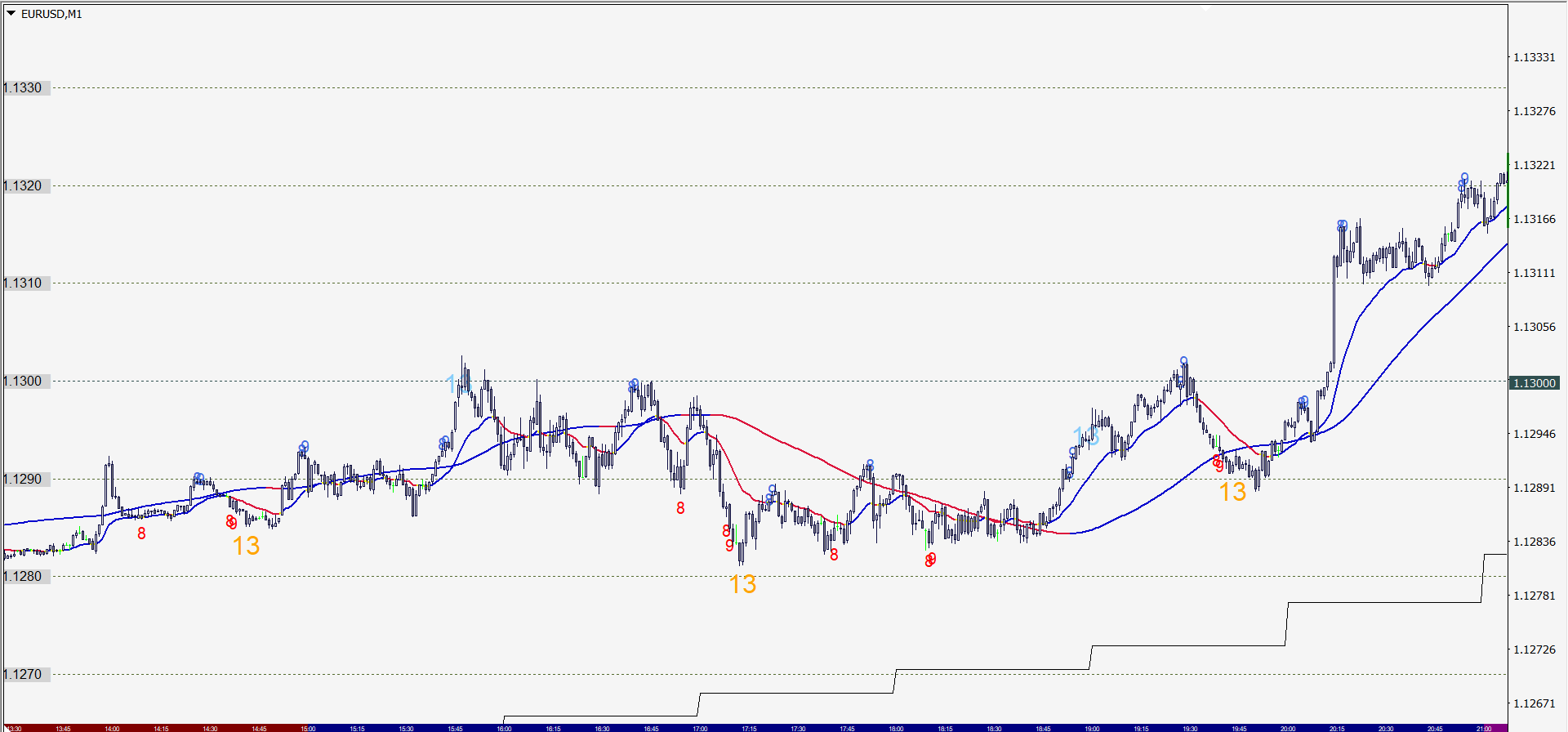Image resolution: width=1568 pixels, height=732 pixels.
Task: Pick the 18:00 tick on the time axis
Action: coord(896,728)
